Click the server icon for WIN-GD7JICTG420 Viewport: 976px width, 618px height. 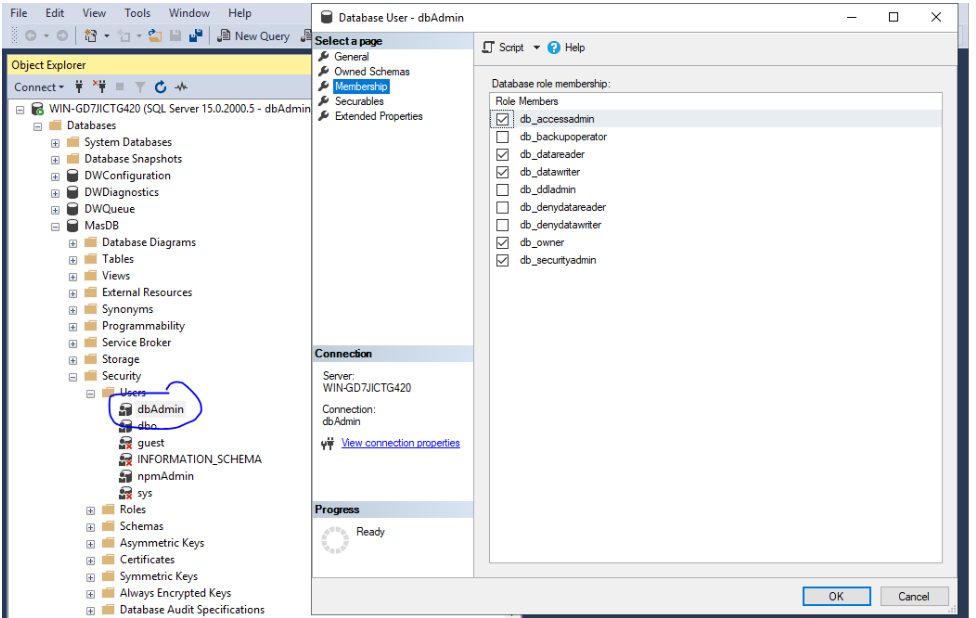pos(37,109)
